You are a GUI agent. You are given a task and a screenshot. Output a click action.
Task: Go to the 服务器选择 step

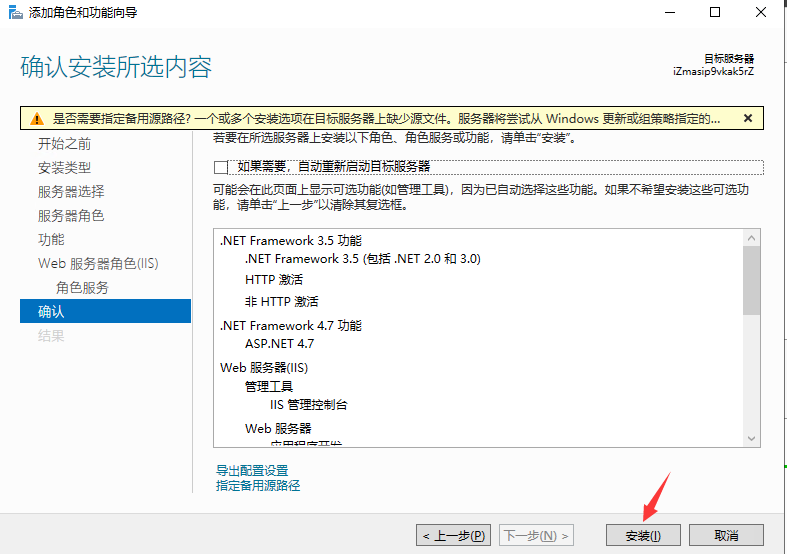(71, 192)
